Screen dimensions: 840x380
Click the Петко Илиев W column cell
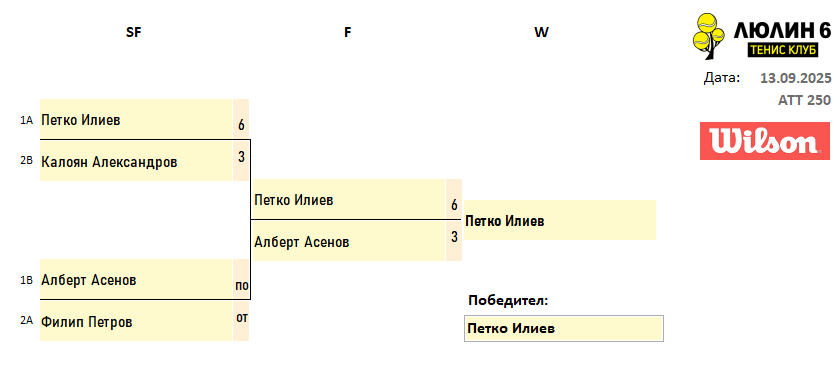(559, 220)
